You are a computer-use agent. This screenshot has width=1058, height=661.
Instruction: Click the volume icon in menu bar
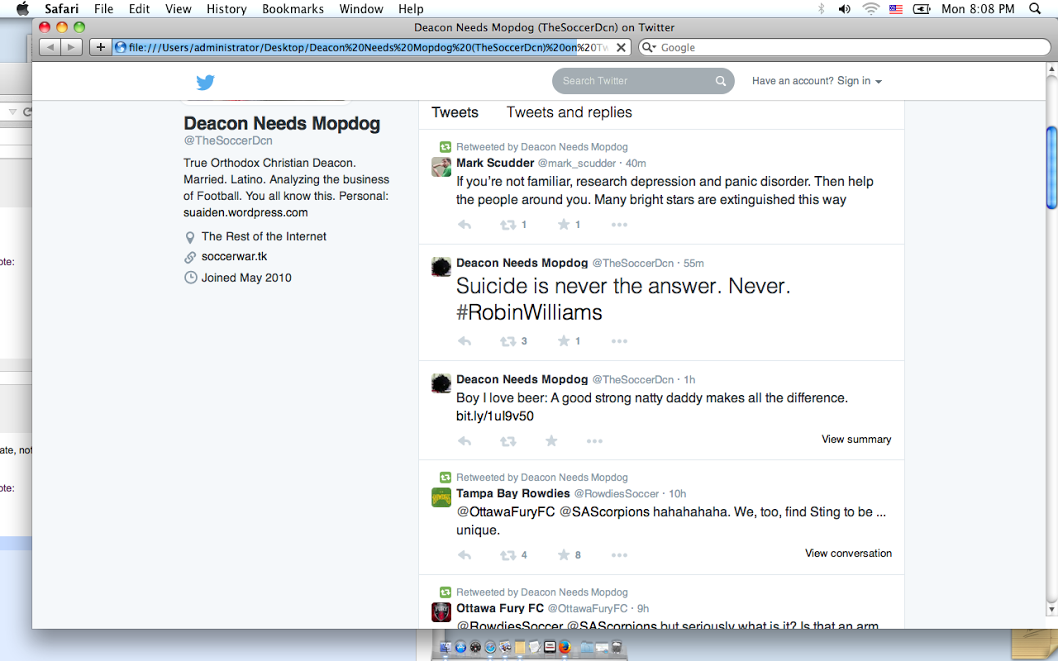coord(844,9)
